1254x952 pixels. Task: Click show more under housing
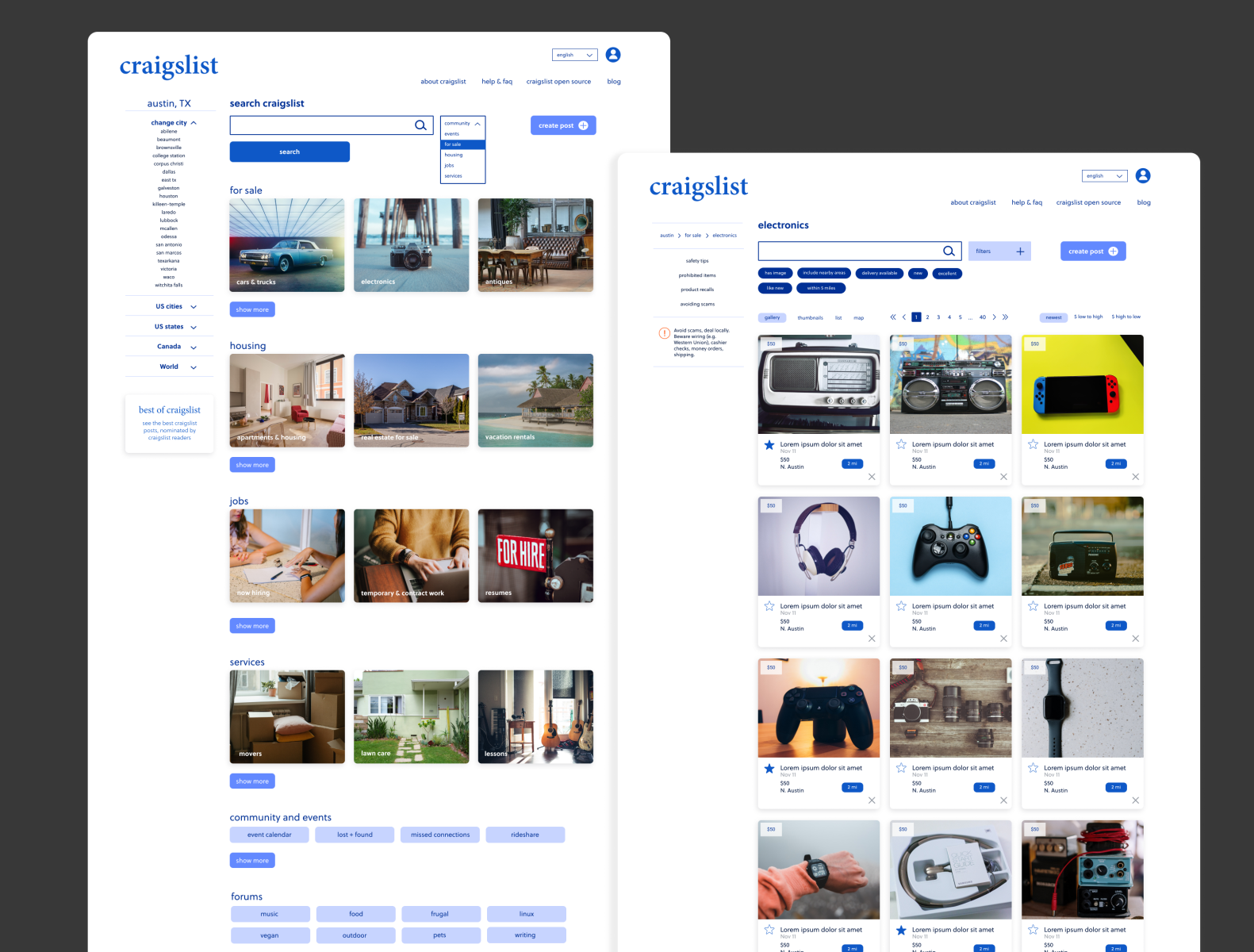[252, 465]
